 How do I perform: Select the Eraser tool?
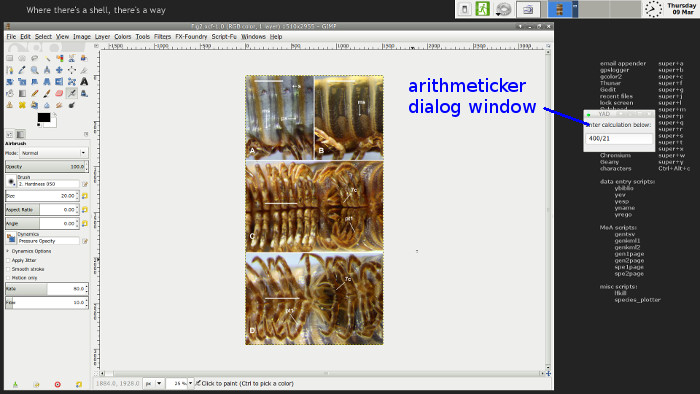[59, 93]
